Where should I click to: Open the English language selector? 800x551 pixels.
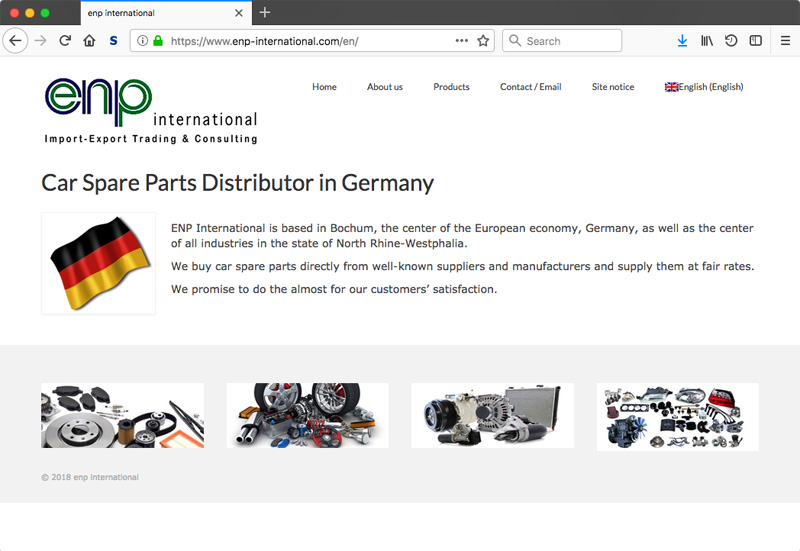[704, 87]
